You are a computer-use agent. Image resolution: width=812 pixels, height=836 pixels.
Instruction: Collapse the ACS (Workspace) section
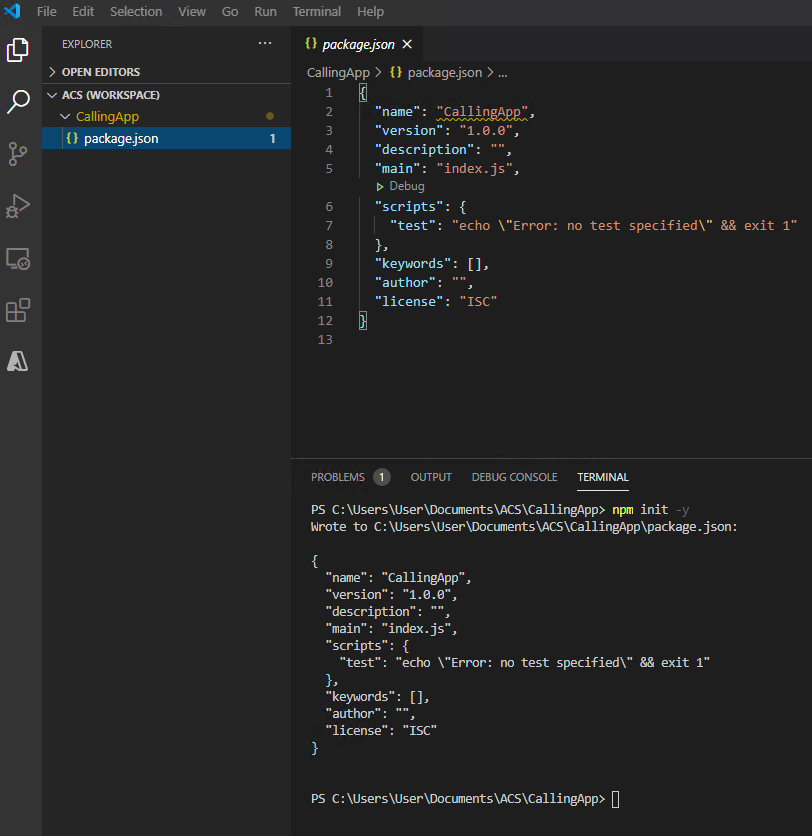point(110,95)
